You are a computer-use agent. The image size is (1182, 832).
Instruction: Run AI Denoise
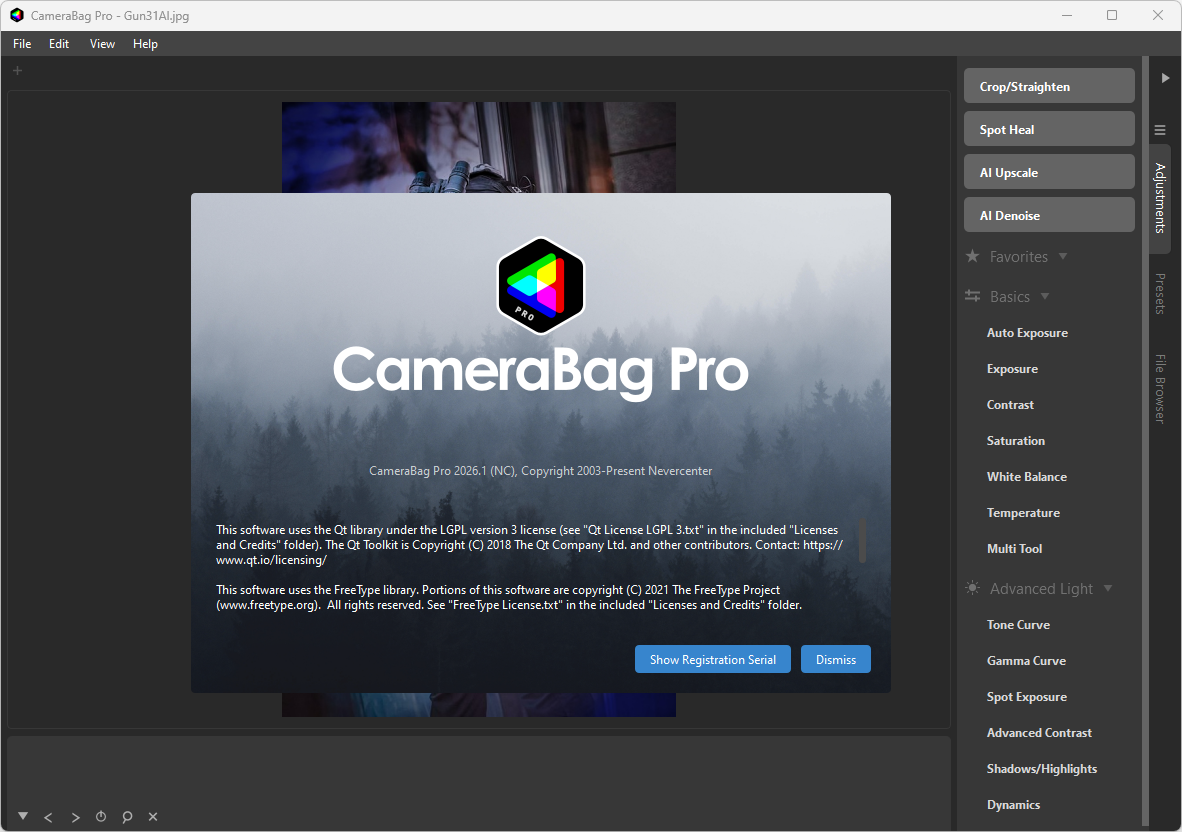click(x=1049, y=215)
